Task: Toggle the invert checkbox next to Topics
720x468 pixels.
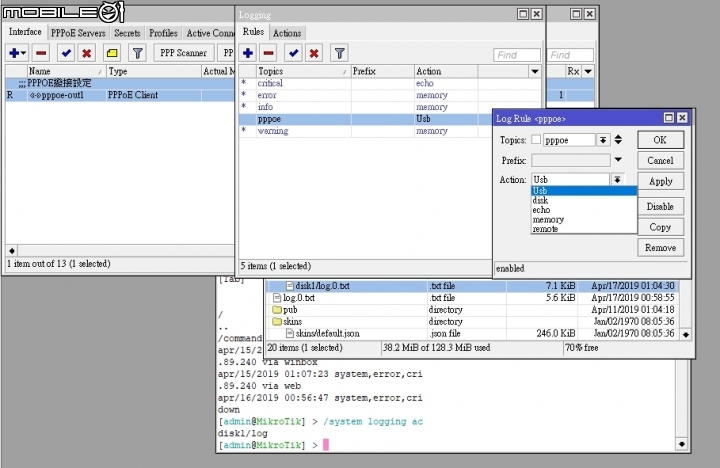Action: pos(536,140)
